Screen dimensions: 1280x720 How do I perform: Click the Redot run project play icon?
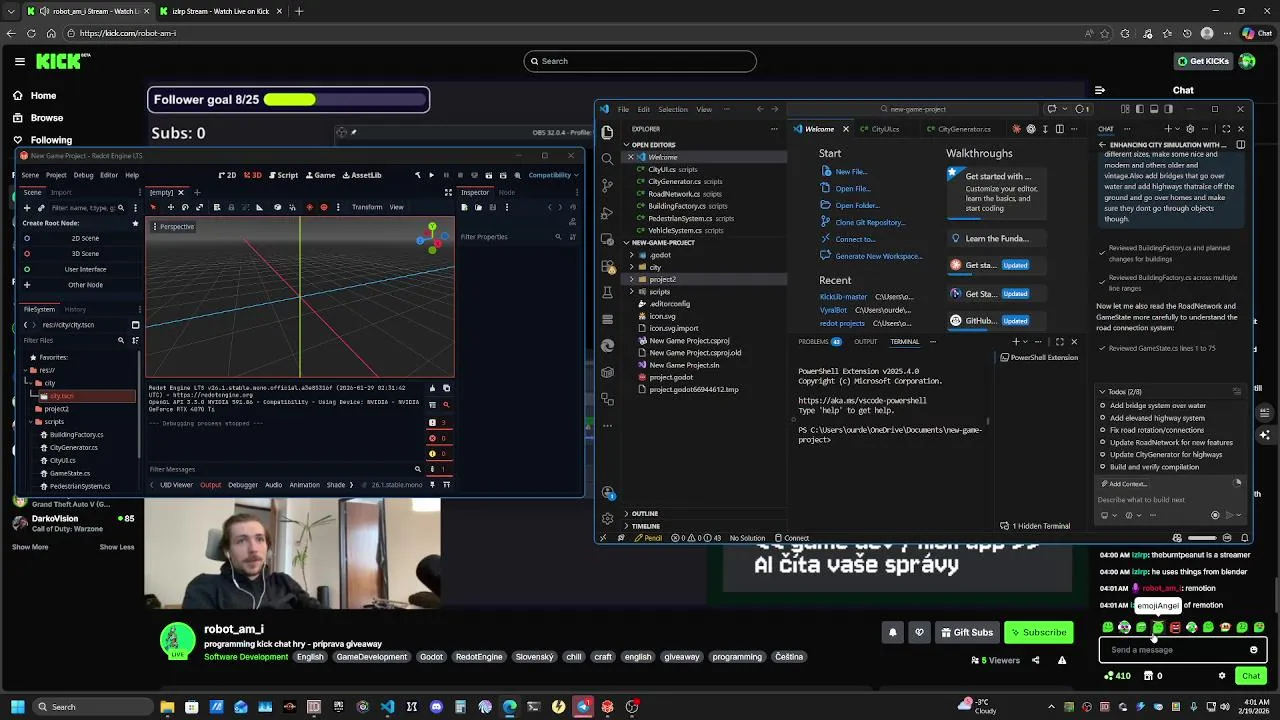coord(431,175)
